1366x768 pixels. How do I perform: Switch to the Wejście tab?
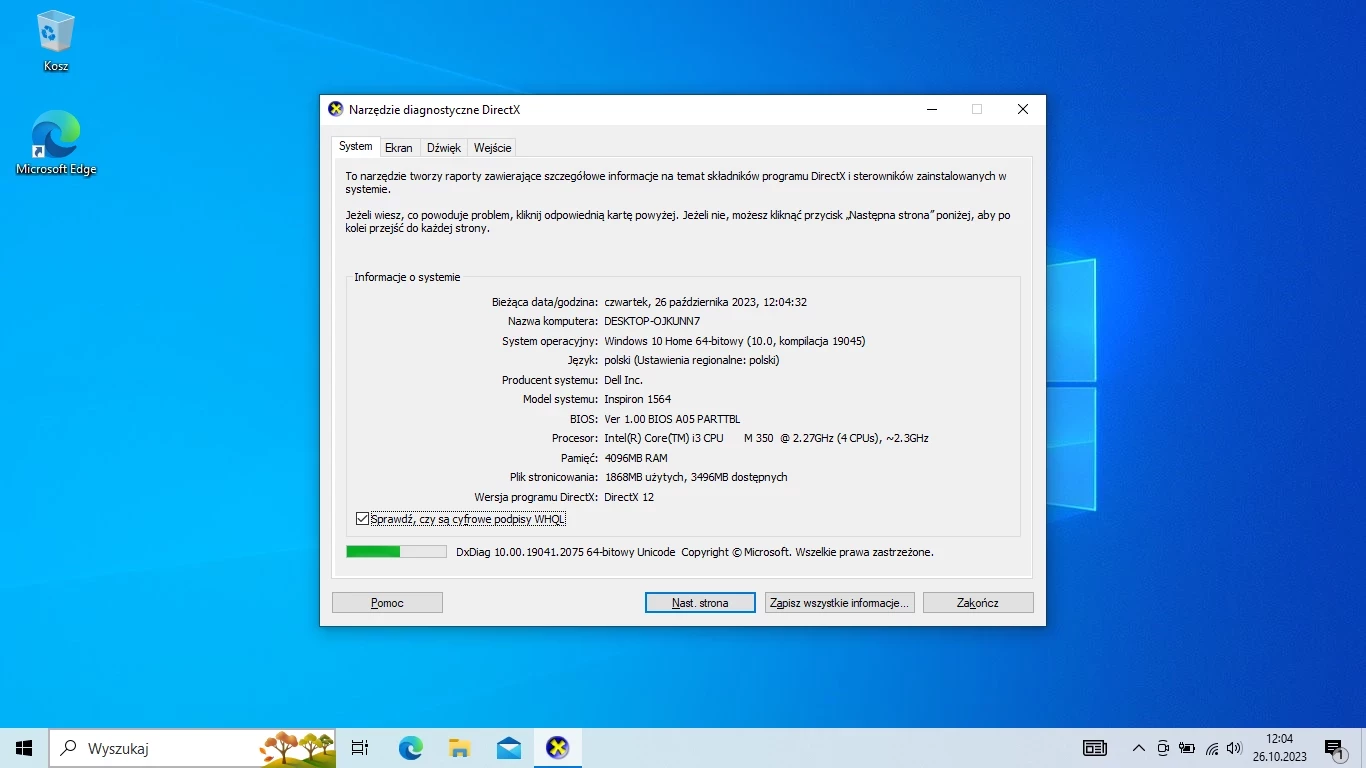pyautogui.click(x=493, y=147)
